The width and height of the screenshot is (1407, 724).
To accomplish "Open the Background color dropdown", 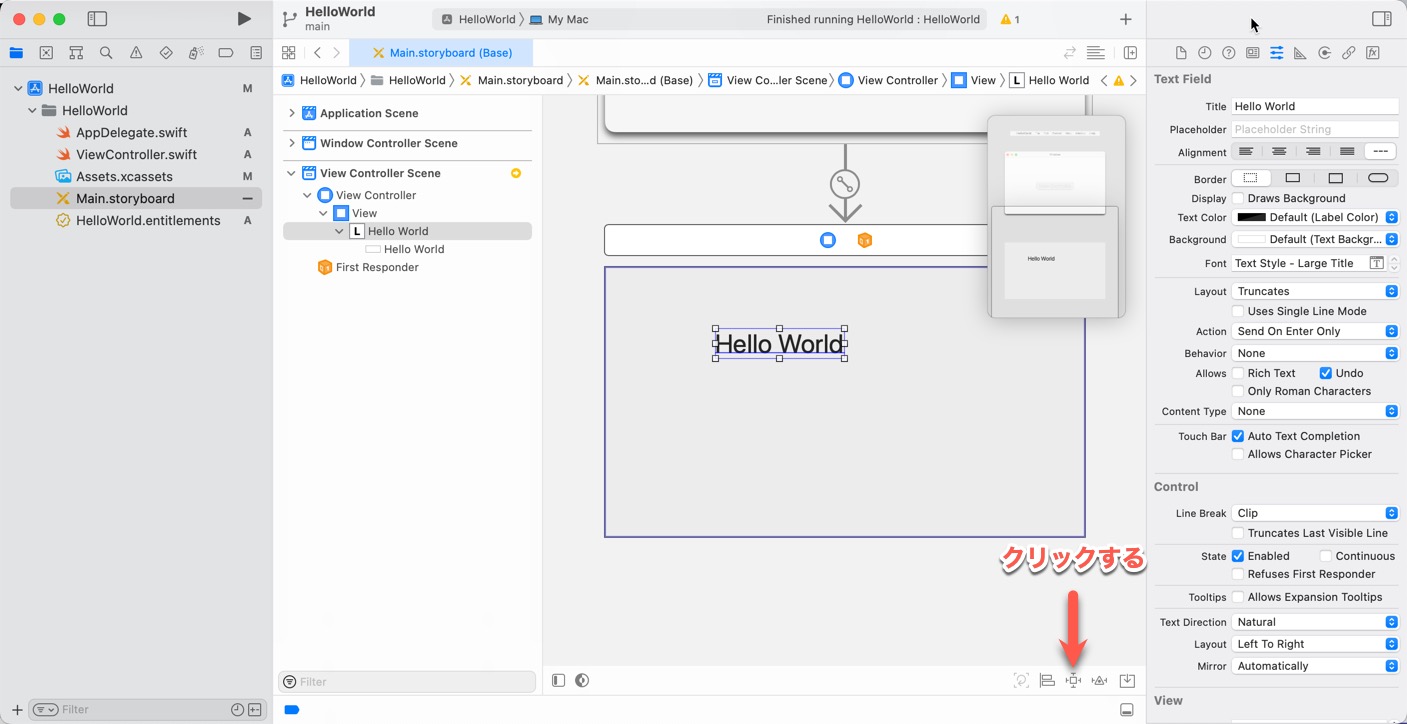I will pyautogui.click(x=1391, y=239).
